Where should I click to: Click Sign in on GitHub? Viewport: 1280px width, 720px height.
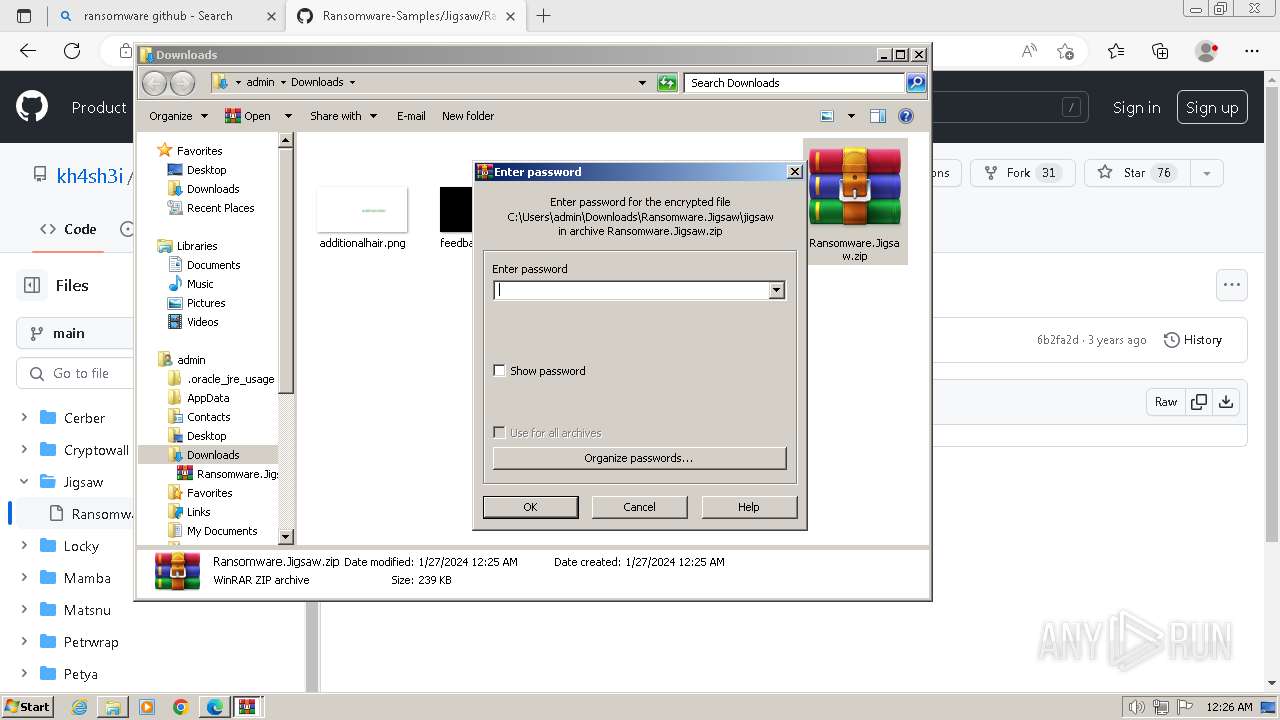pos(1136,108)
